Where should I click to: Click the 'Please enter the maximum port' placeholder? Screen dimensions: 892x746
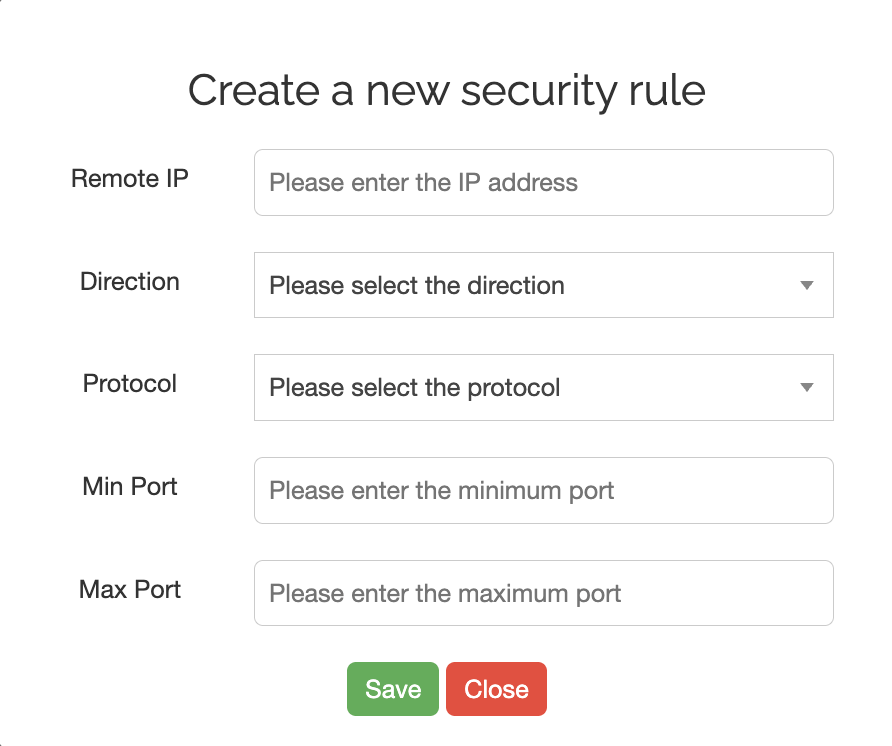click(x=445, y=594)
